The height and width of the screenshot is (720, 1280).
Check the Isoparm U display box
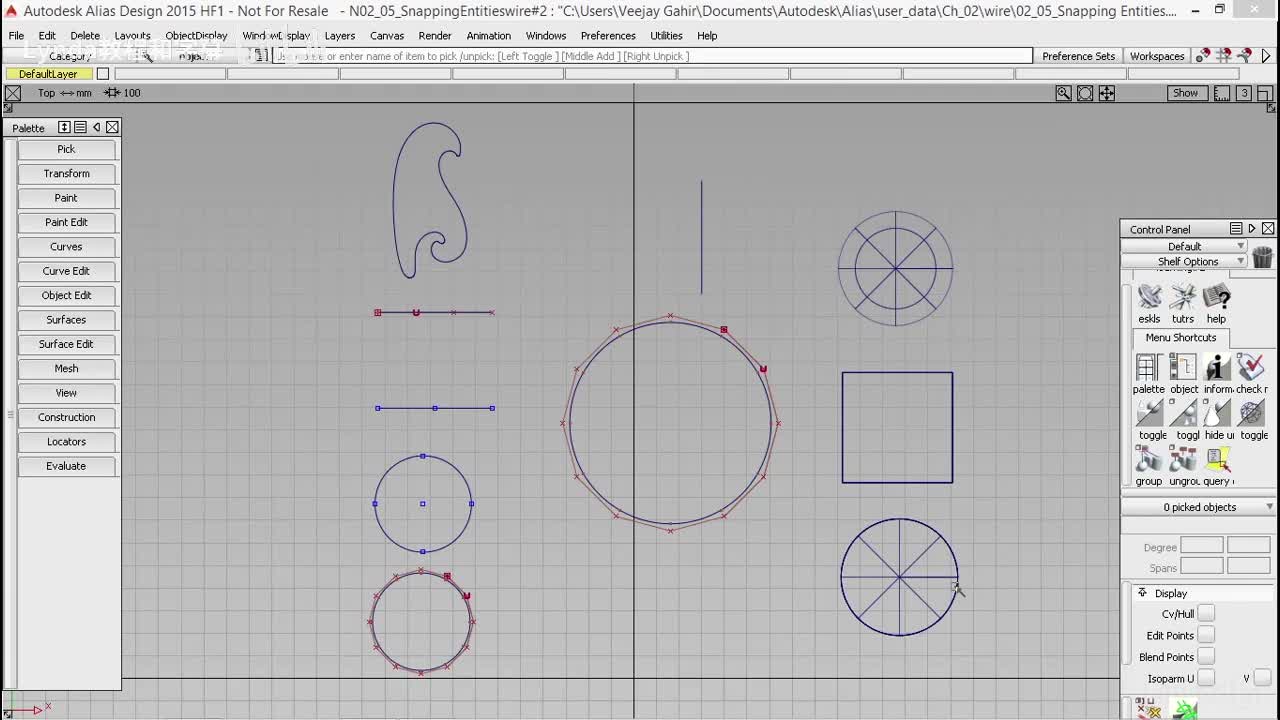tap(1206, 678)
